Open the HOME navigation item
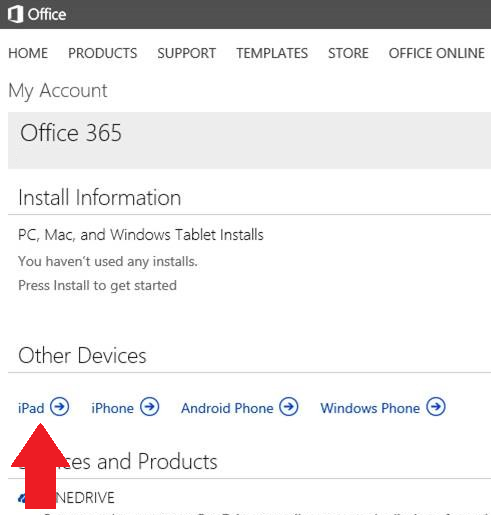 (28, 53)
